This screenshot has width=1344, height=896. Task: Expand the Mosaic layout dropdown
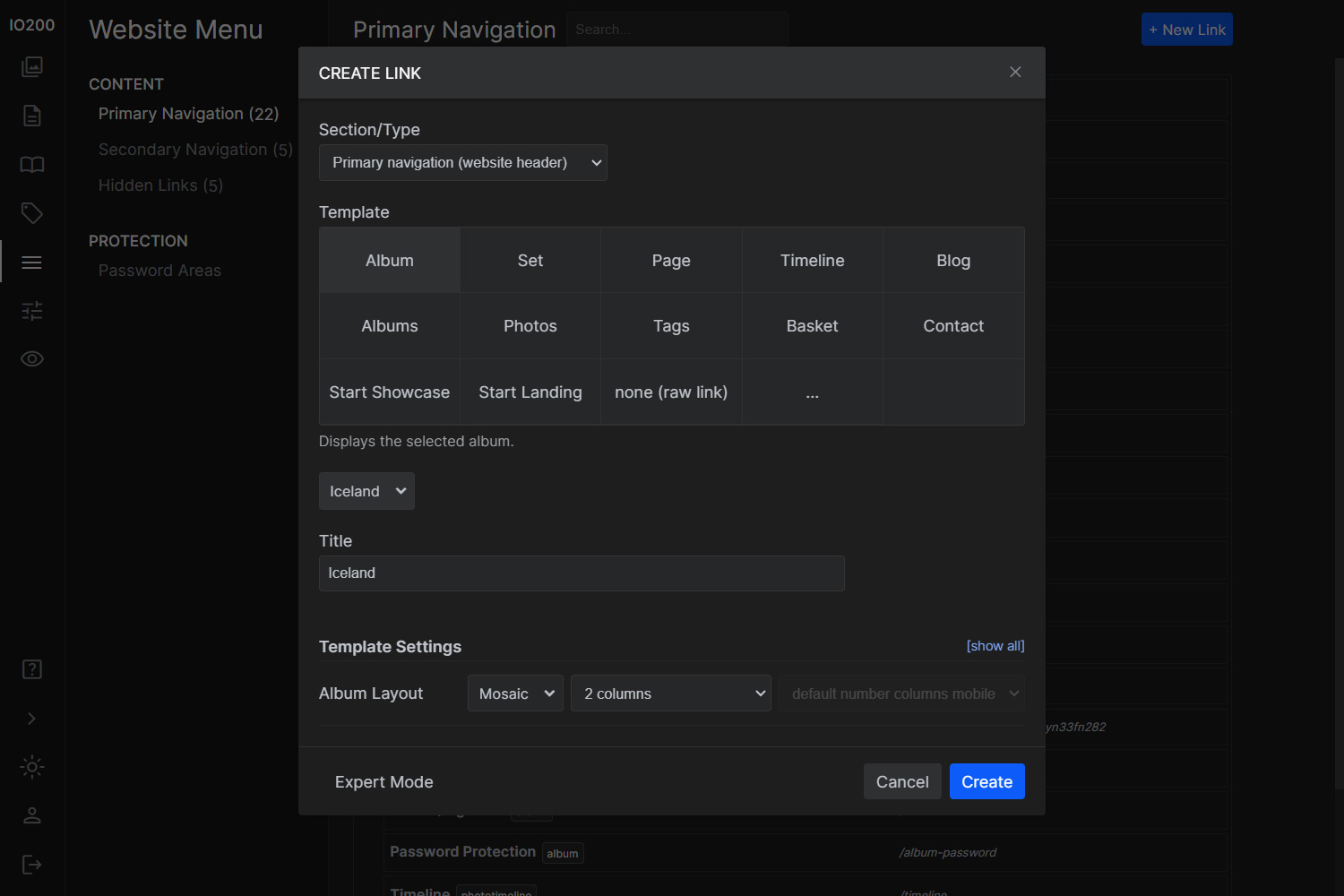tap(515, 694)
